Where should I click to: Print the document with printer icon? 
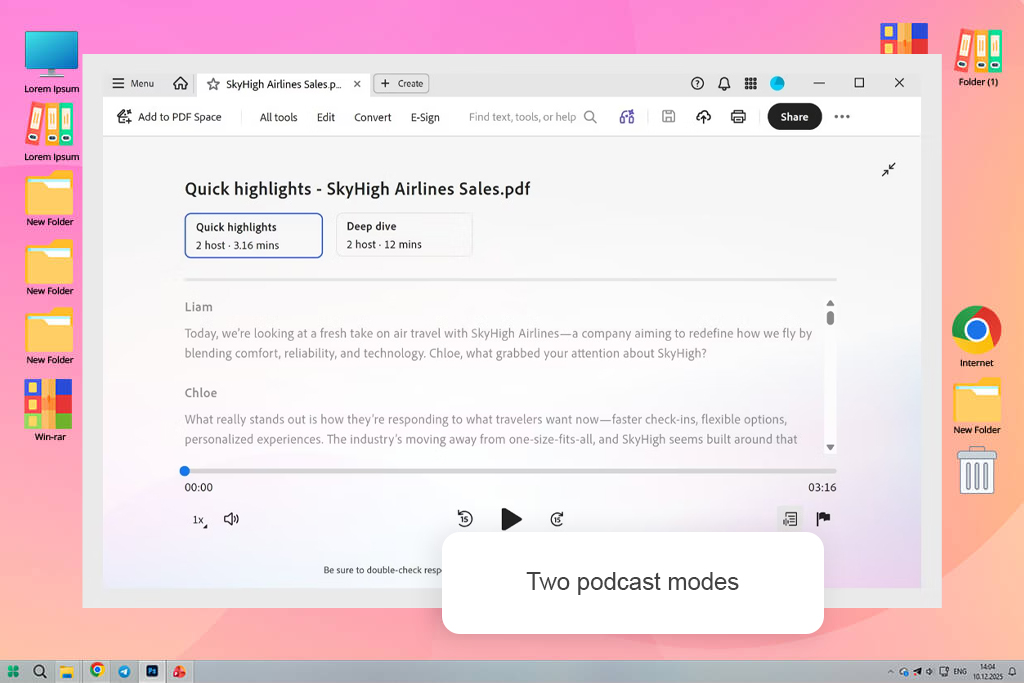click(x=738, y=117)
